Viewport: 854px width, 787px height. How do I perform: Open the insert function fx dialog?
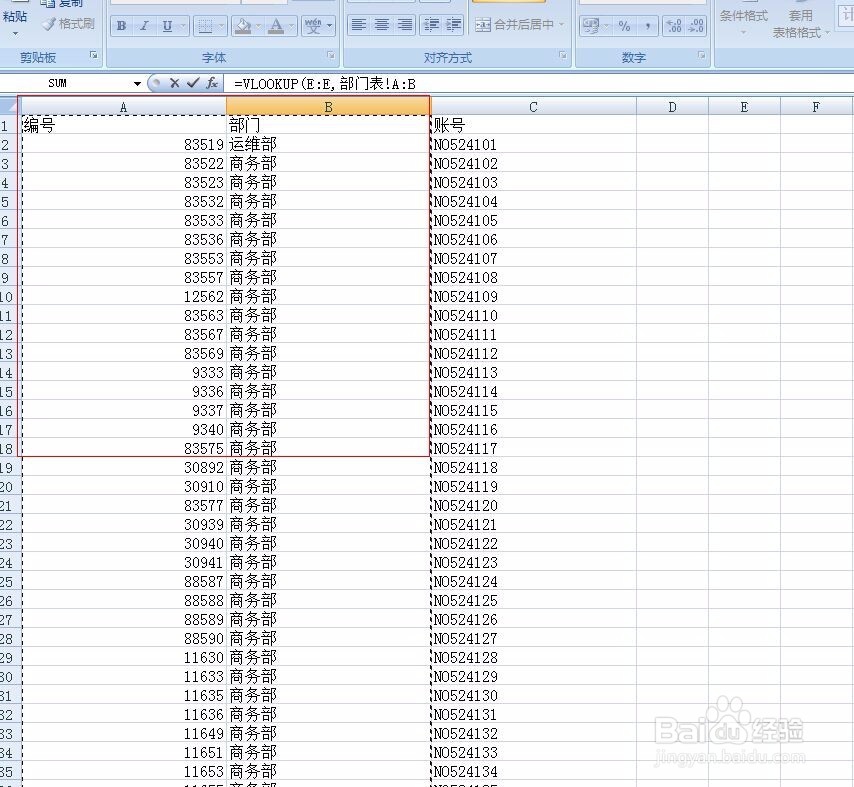pos(211,83)
